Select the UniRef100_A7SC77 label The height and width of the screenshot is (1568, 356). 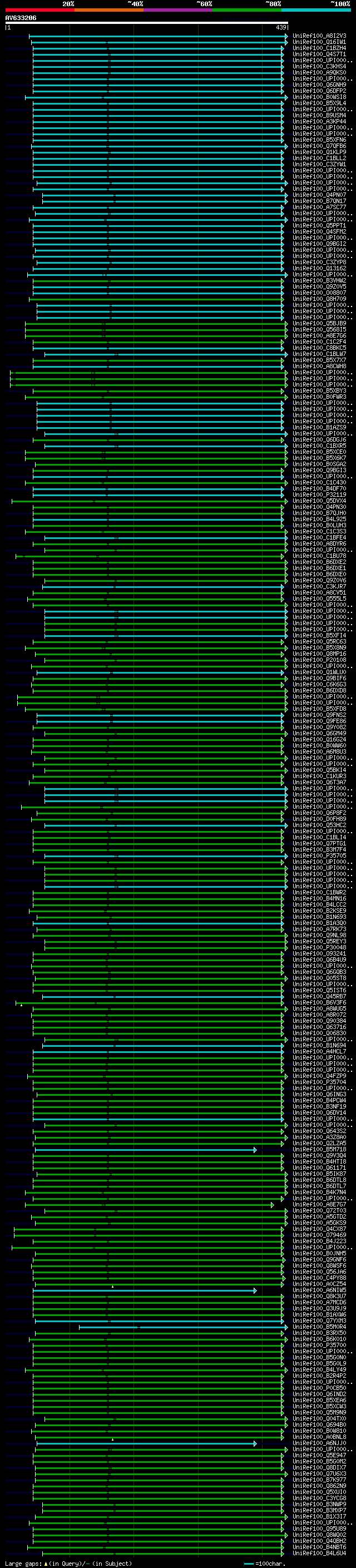319,207
